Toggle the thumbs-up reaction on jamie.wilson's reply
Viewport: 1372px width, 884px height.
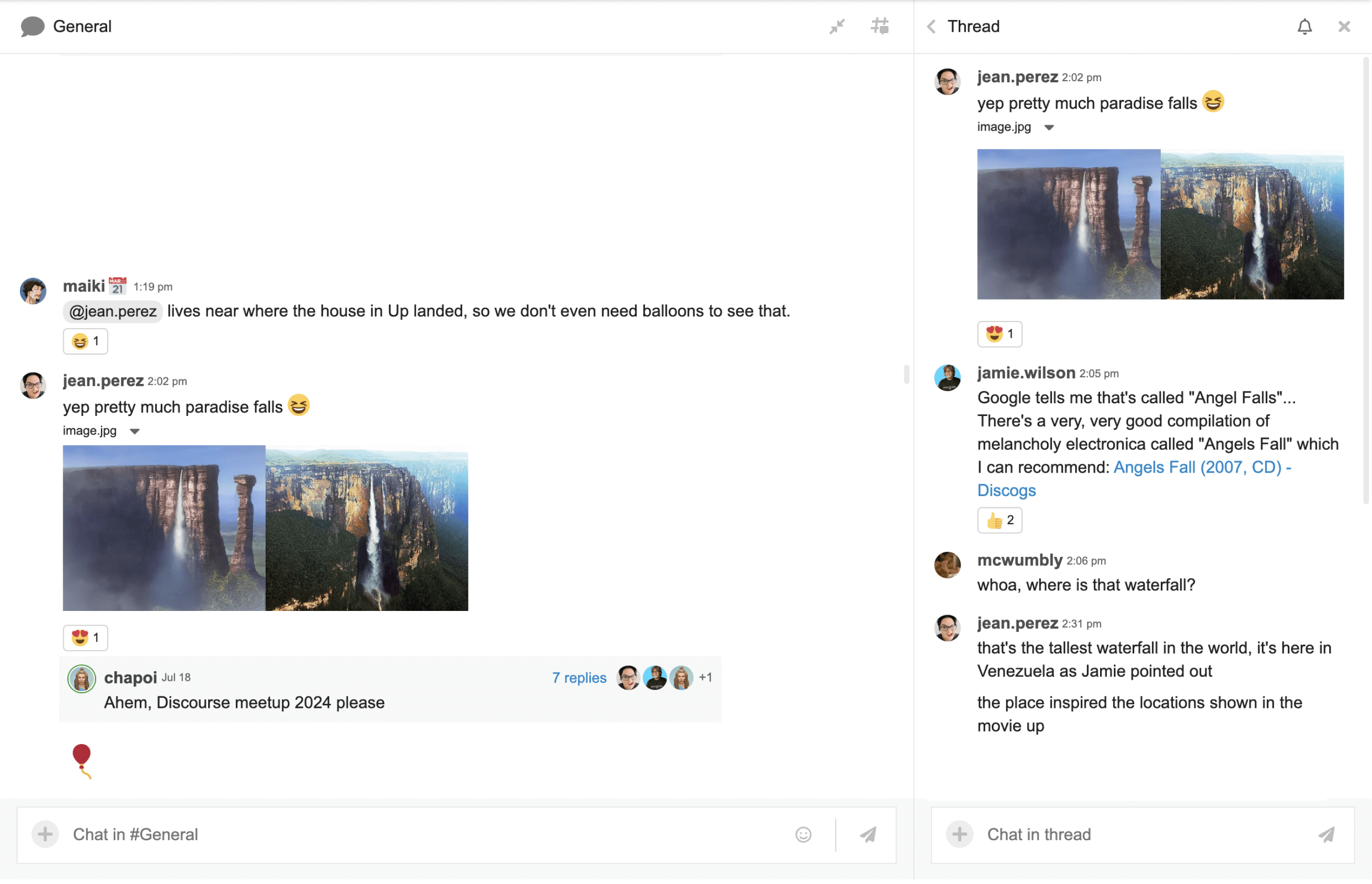click(x=1000, y=520)
